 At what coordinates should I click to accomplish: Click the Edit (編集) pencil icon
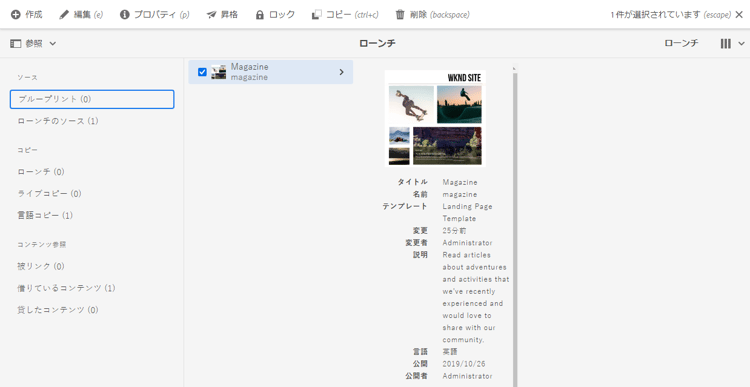click(x=64, y=15)
